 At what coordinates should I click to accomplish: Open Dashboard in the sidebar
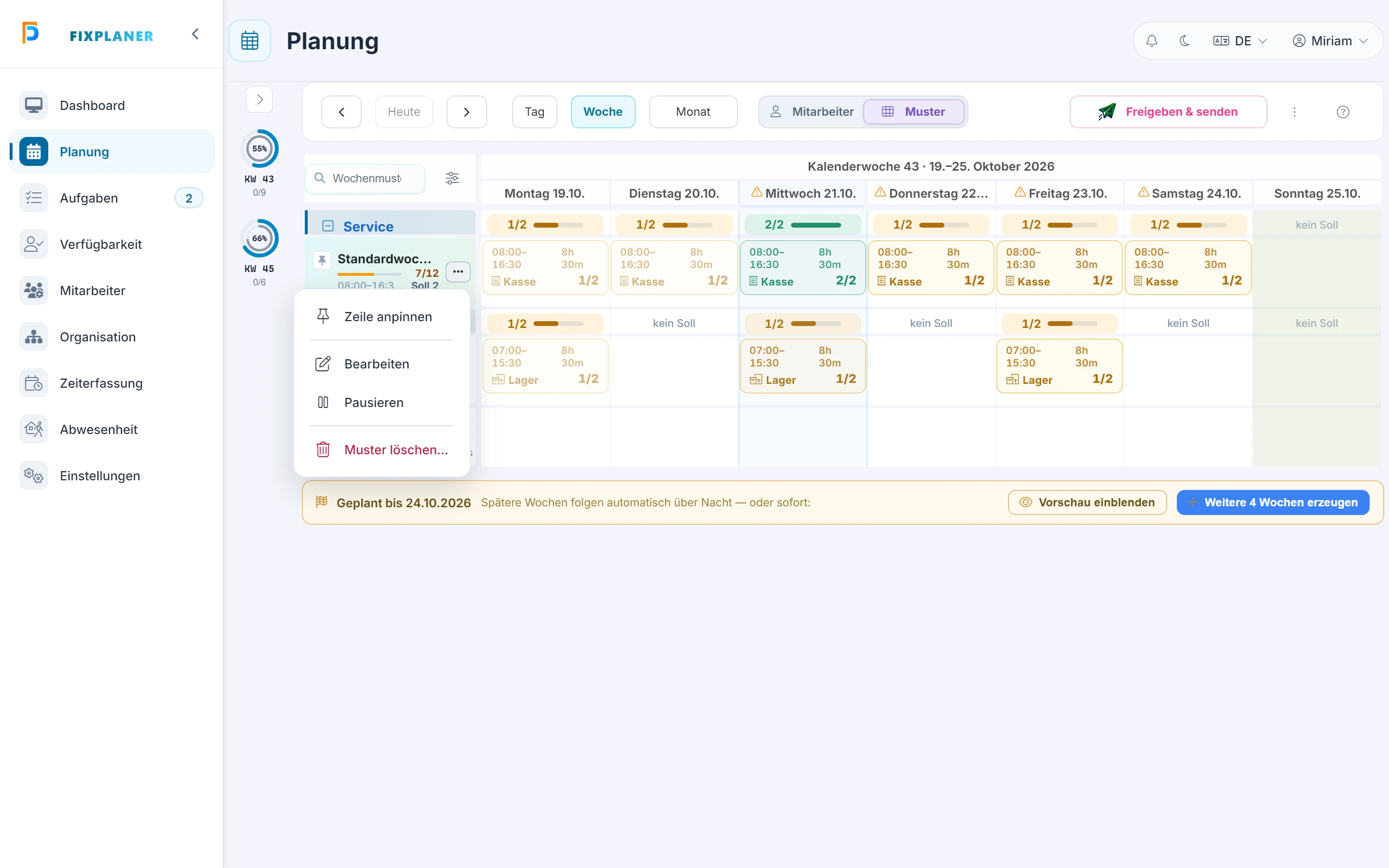click(x=111, y=106)
